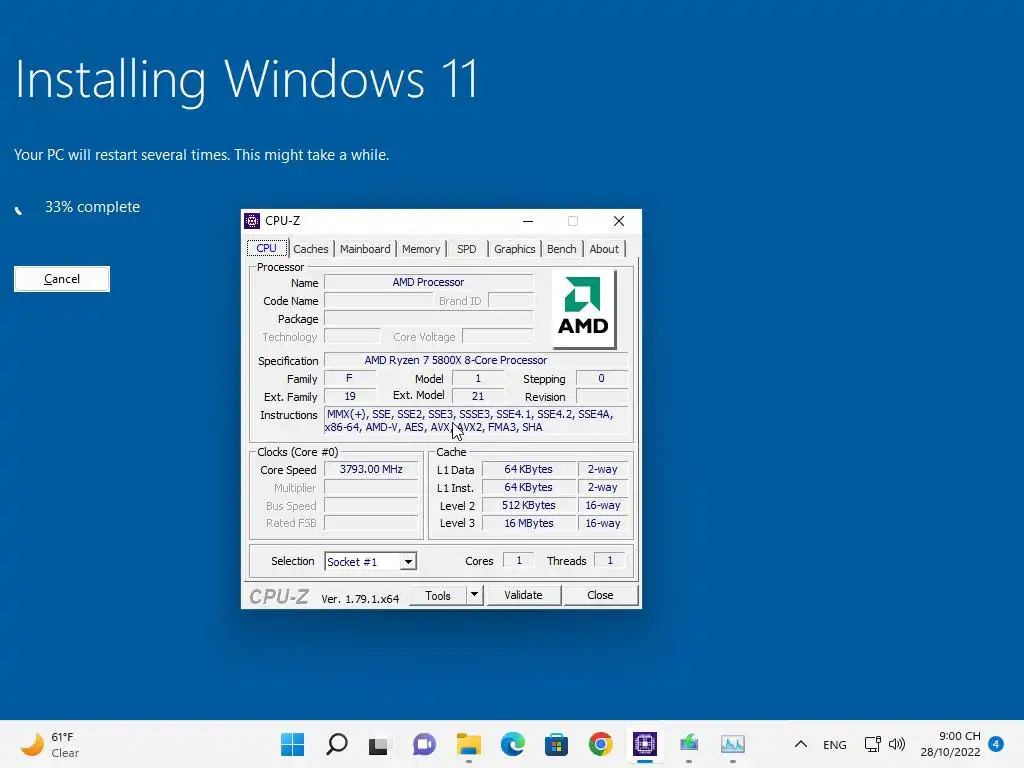The height and width of the screenshot is (768, 1024).
Task: Click the Tools button
Action: 438,596
